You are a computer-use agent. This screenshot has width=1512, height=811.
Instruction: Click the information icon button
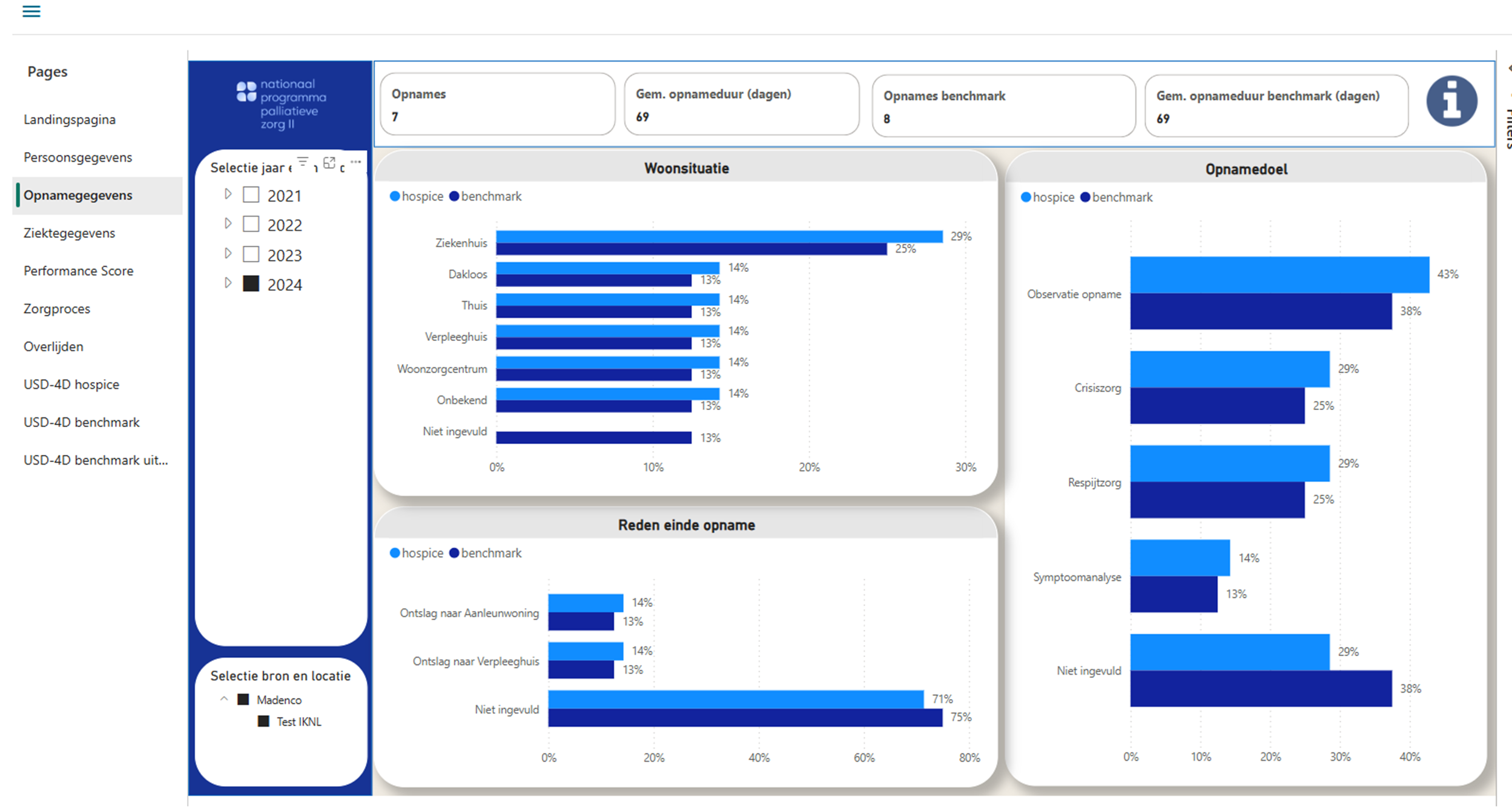coord(1451,101)
